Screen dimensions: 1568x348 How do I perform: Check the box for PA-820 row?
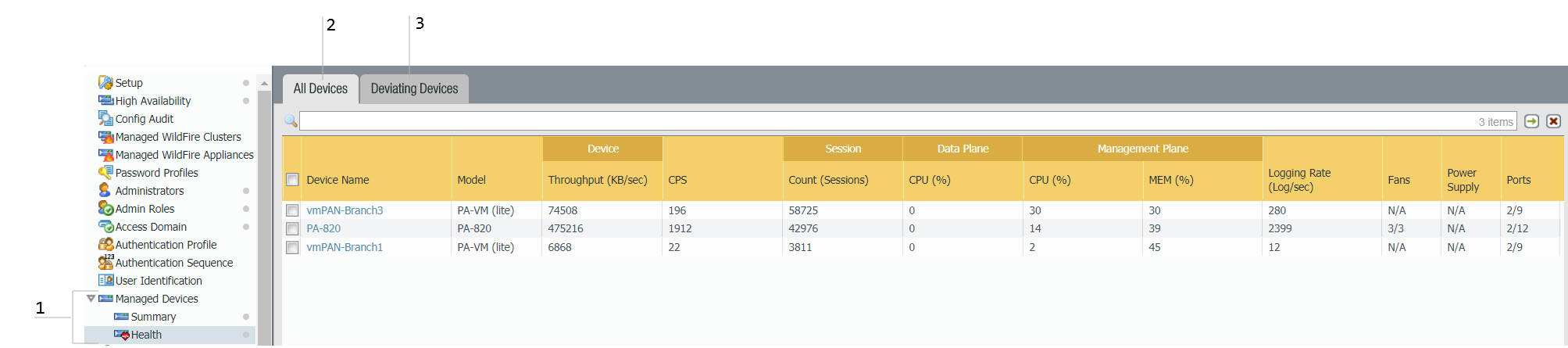pos(292,228)
